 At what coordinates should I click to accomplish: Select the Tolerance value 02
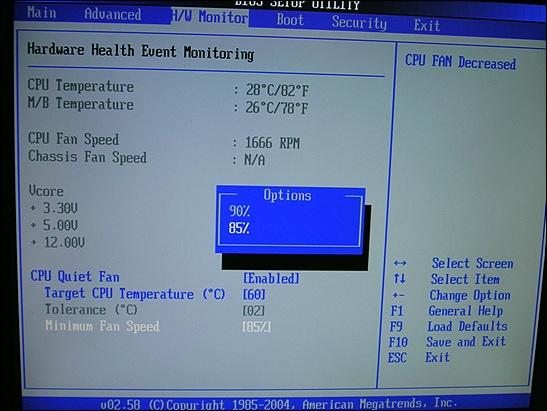click(x=254, y=311)
